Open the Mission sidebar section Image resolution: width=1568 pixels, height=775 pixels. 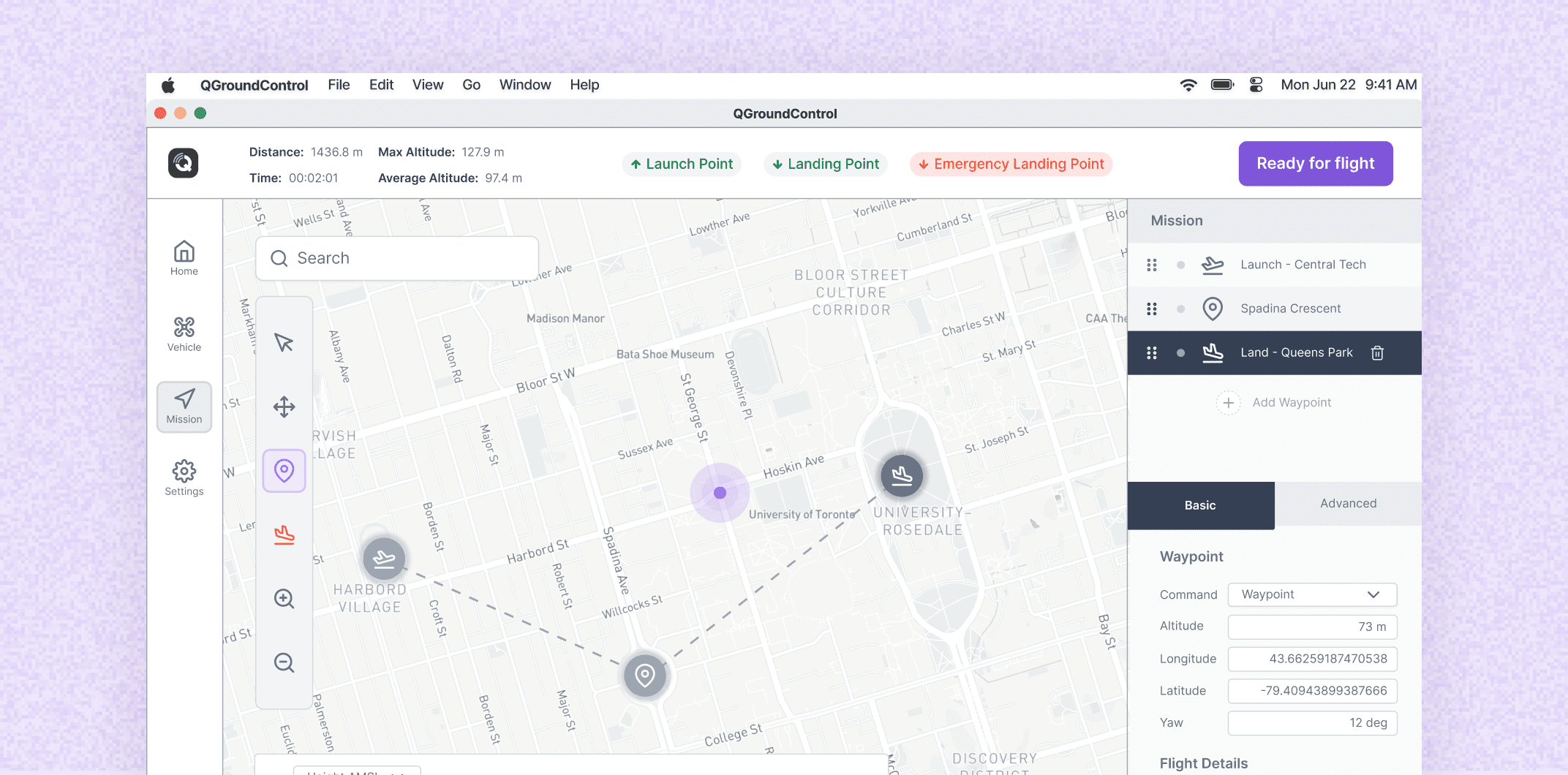184,407
